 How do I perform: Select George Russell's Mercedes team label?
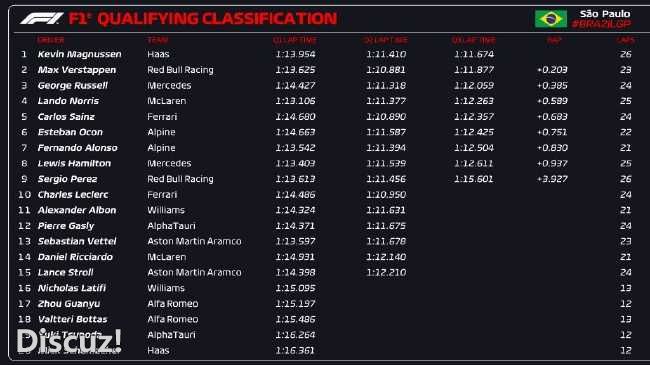click(x=169, y=85)
